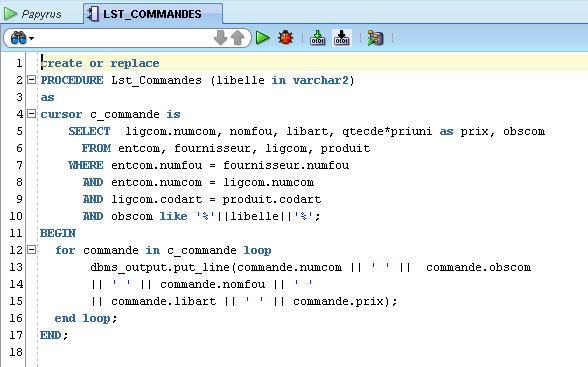
Task: Select the LST_COMMANDES tab
Action: coord(153,14)
